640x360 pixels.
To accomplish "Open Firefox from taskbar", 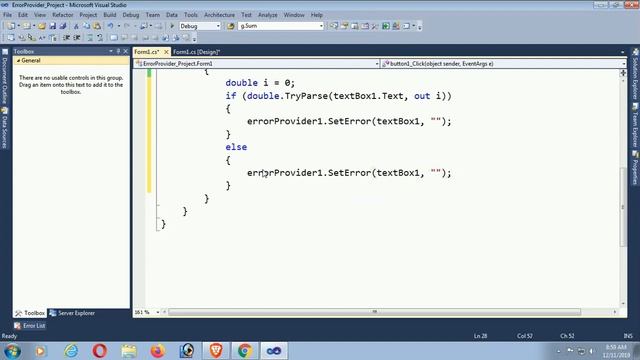I will [158, 351].
